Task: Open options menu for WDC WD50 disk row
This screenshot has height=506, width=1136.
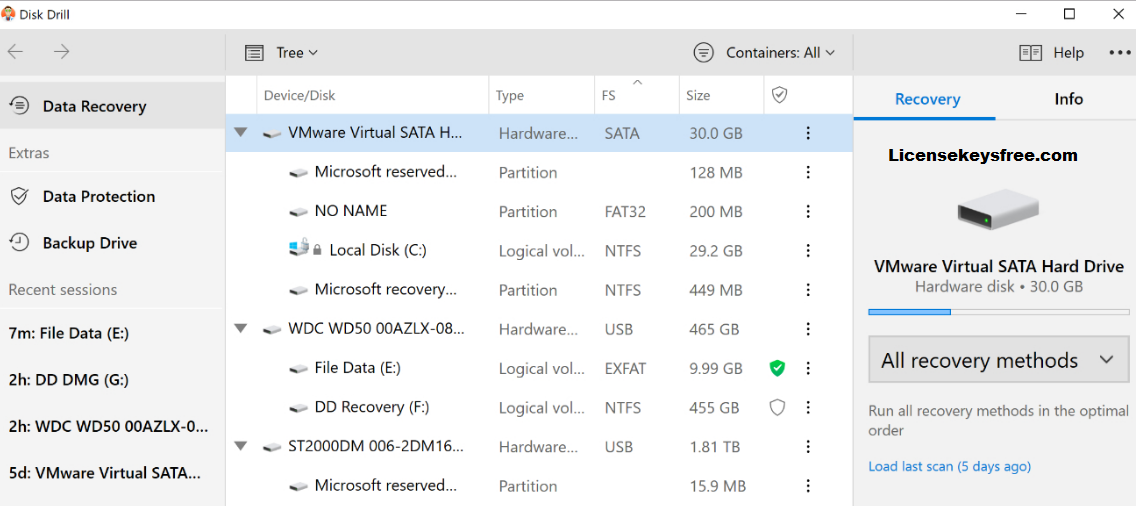Action: coord(808,329)
